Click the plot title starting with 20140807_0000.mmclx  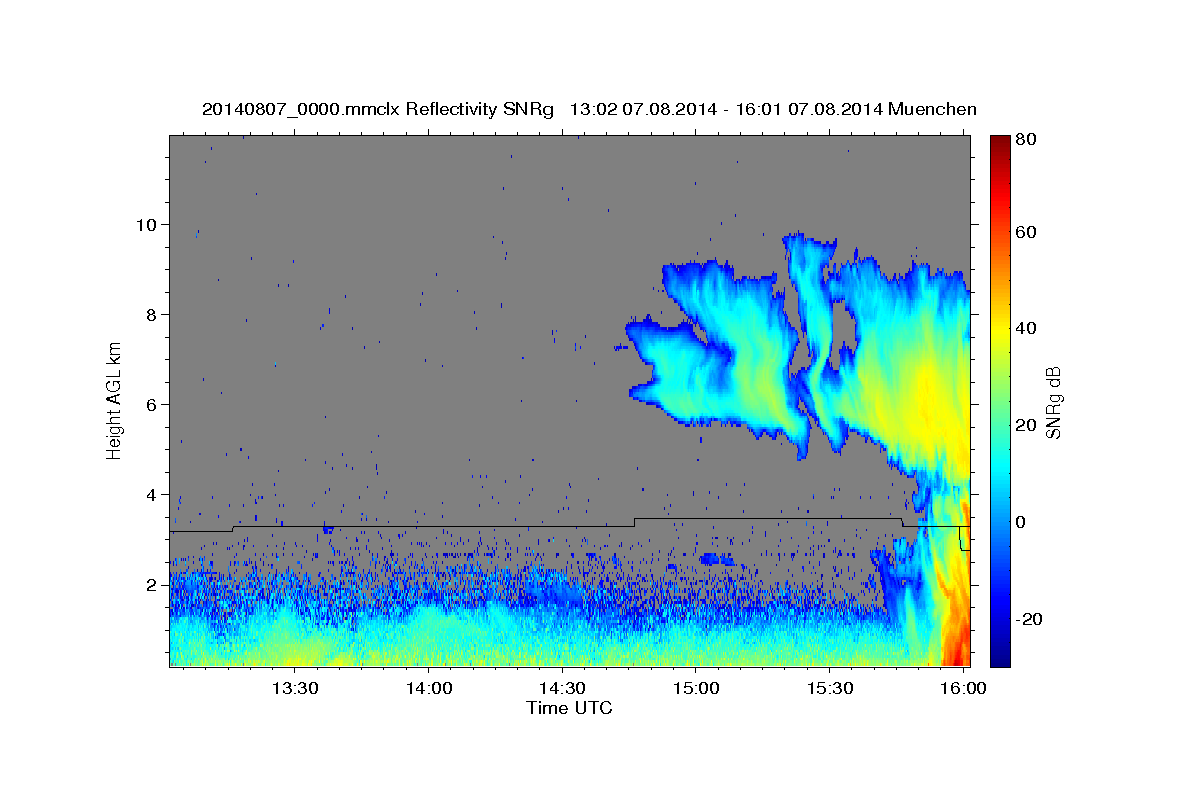click(x=589, y=109)
